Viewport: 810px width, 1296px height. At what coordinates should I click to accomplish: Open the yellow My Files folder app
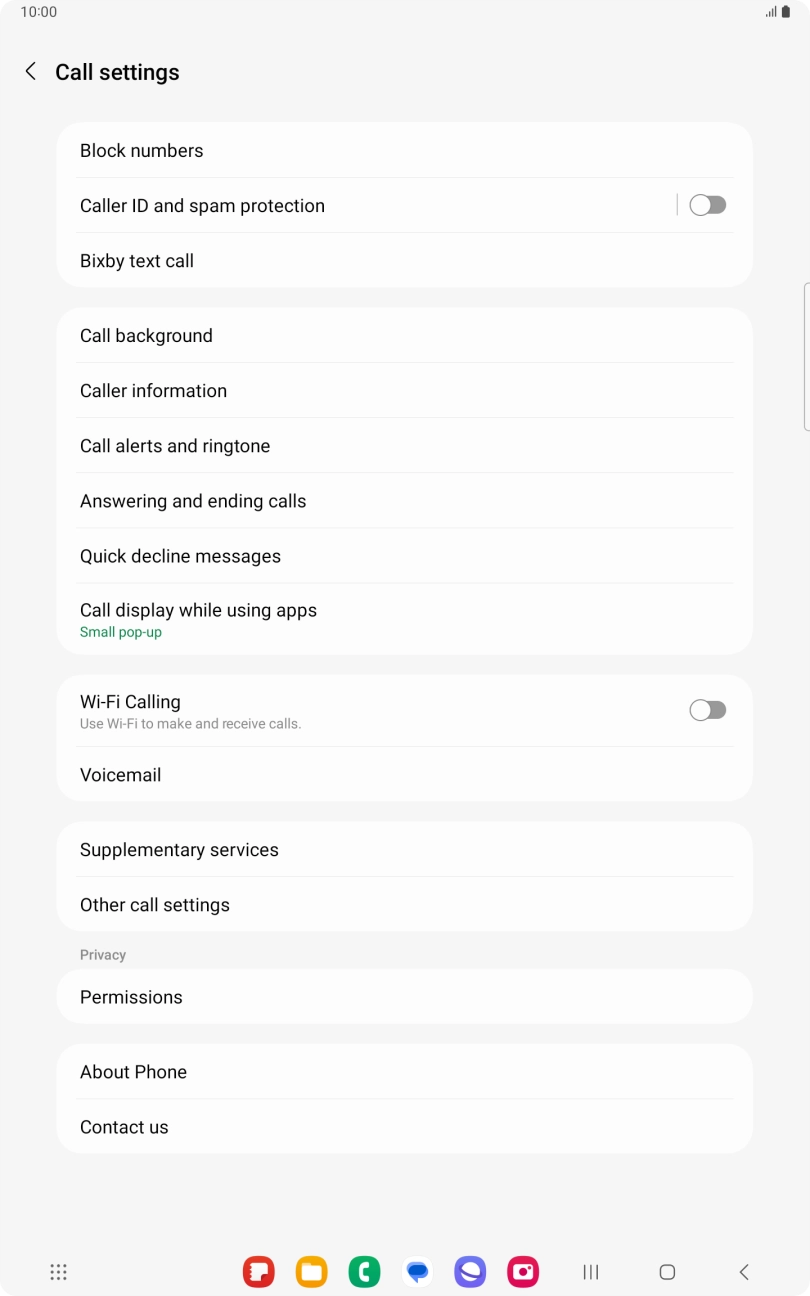pos(312,1272)
